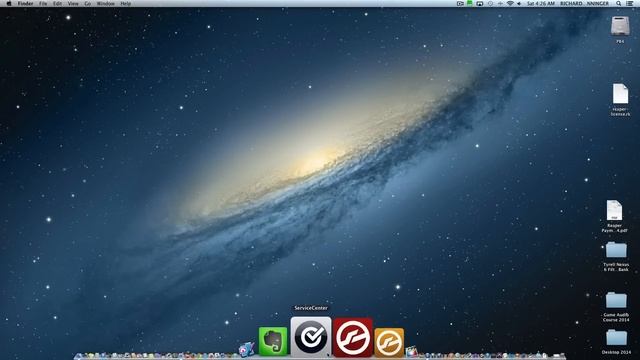Click the Wi-Fi status icon
The height and width of the screenshot is (360, 640).
pyautogui.click(x=510, y=3)
